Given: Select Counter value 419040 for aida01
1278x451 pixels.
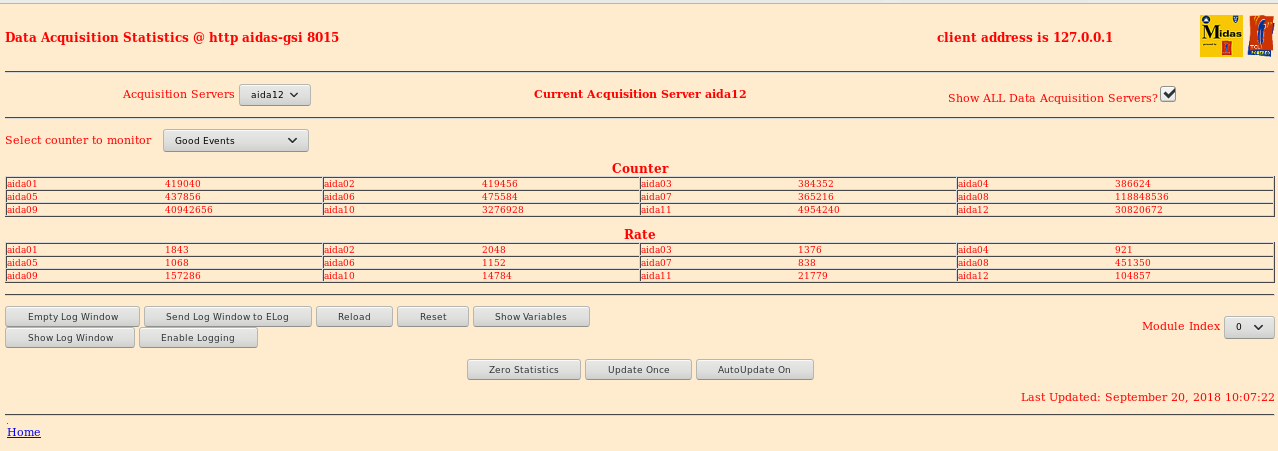Looking at the screenshot, I should pos(183,184).
